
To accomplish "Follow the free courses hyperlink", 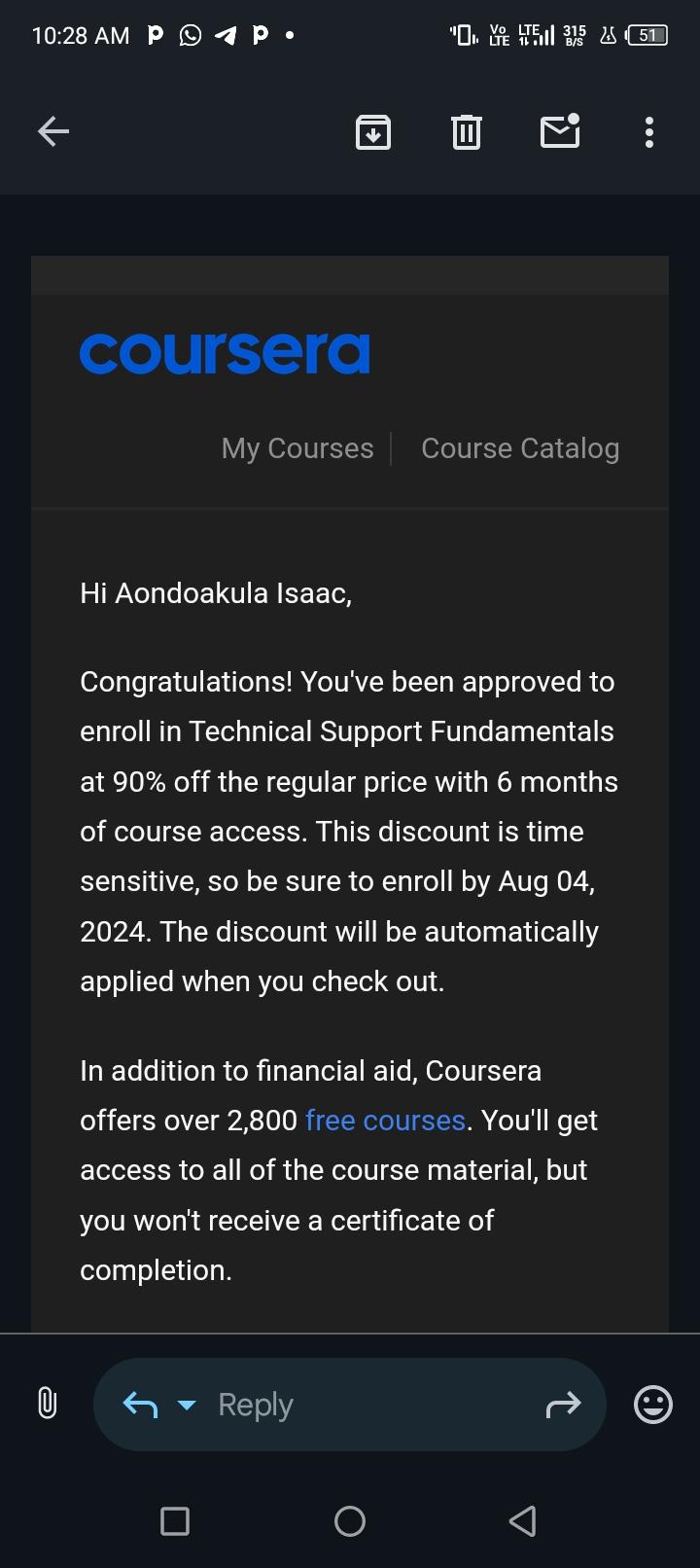I will point(385,1121).
